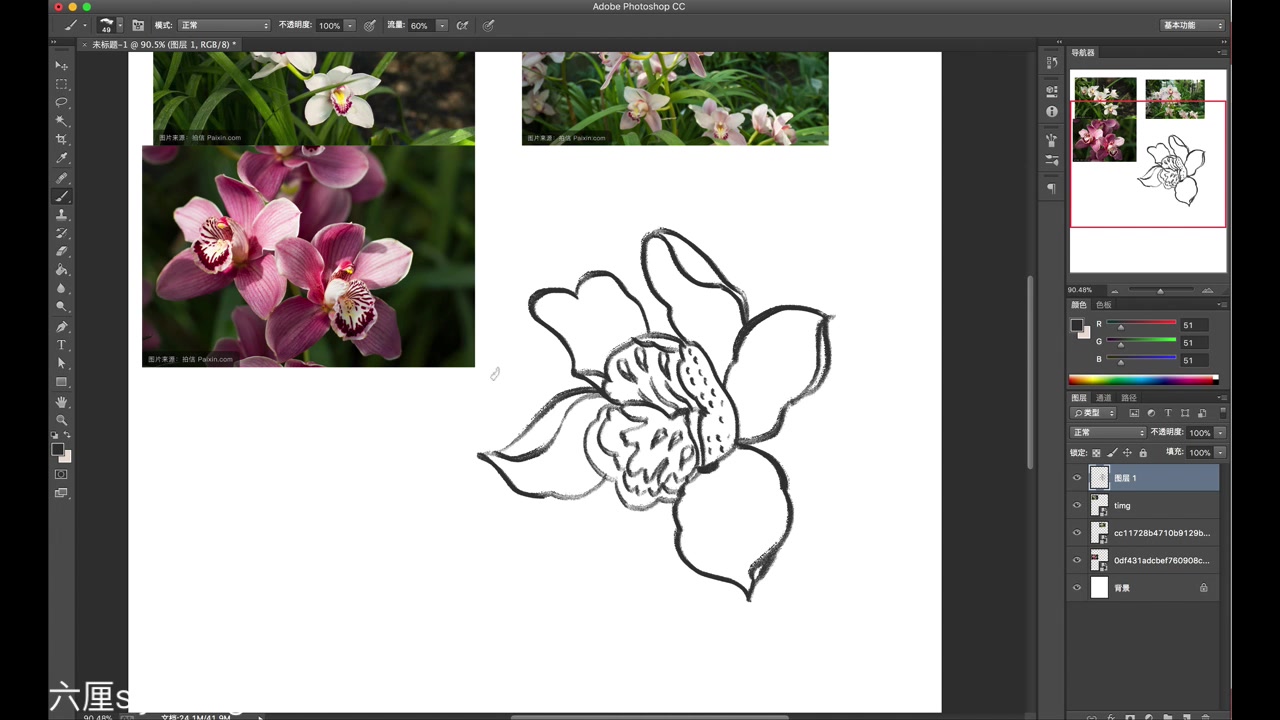Screen dimensions: 1280x720
Task: Switch to the 路径 paths tab
Action: click(1128, 398)
